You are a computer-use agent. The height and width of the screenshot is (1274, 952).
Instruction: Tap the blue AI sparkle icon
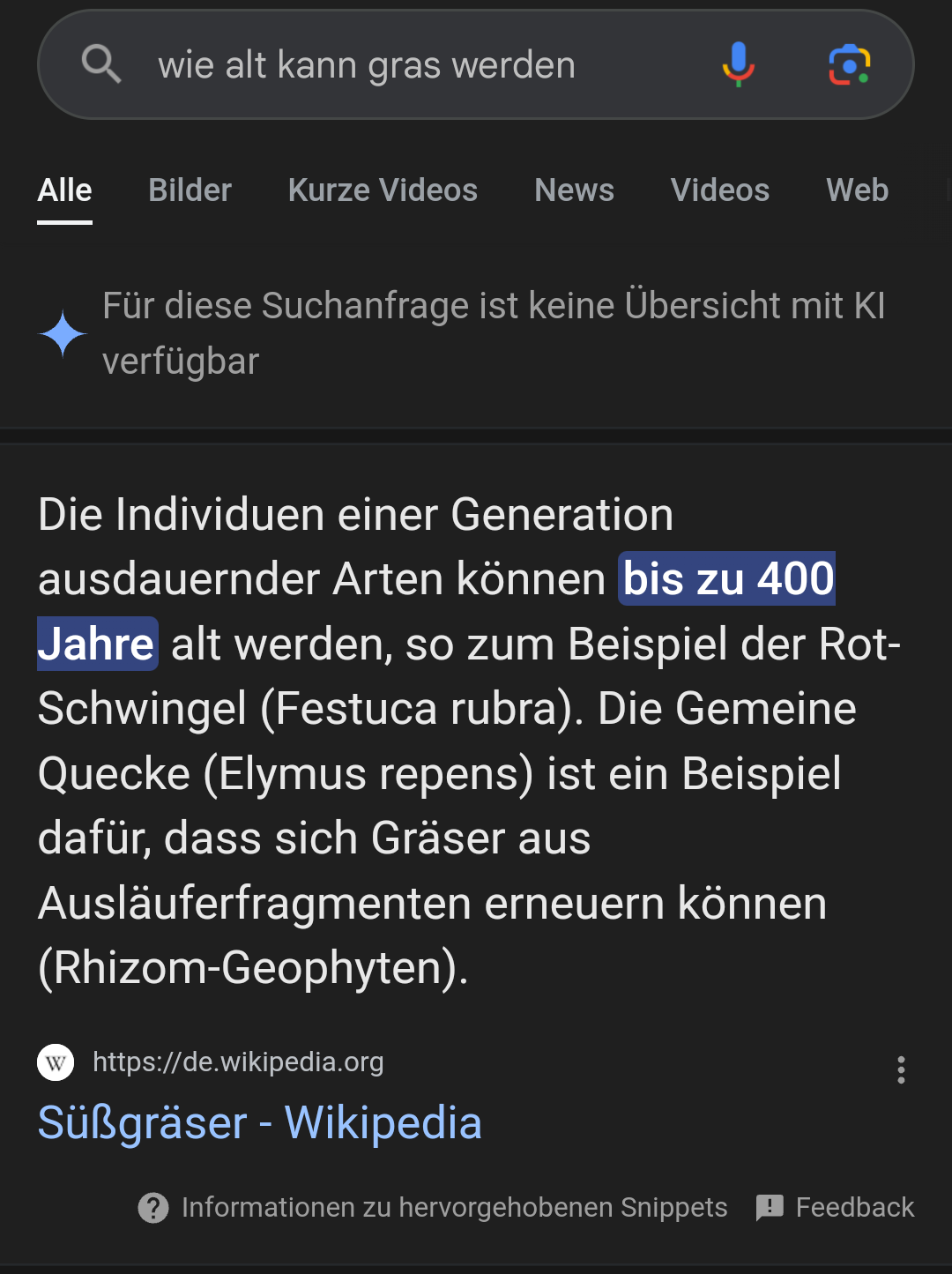63,335
